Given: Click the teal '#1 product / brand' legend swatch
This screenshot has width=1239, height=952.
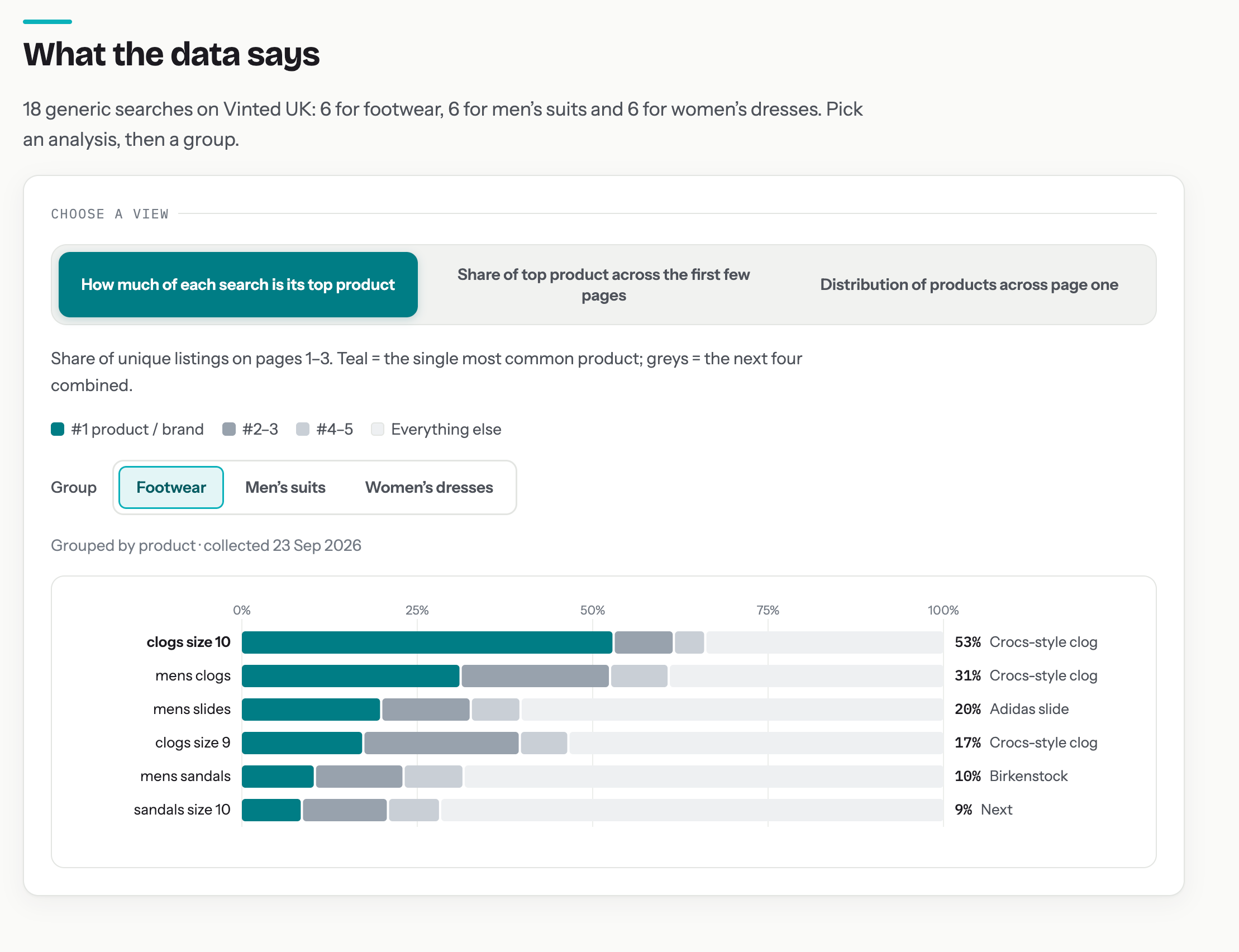Looking at the screenshot, I should [x=58, y=429].
